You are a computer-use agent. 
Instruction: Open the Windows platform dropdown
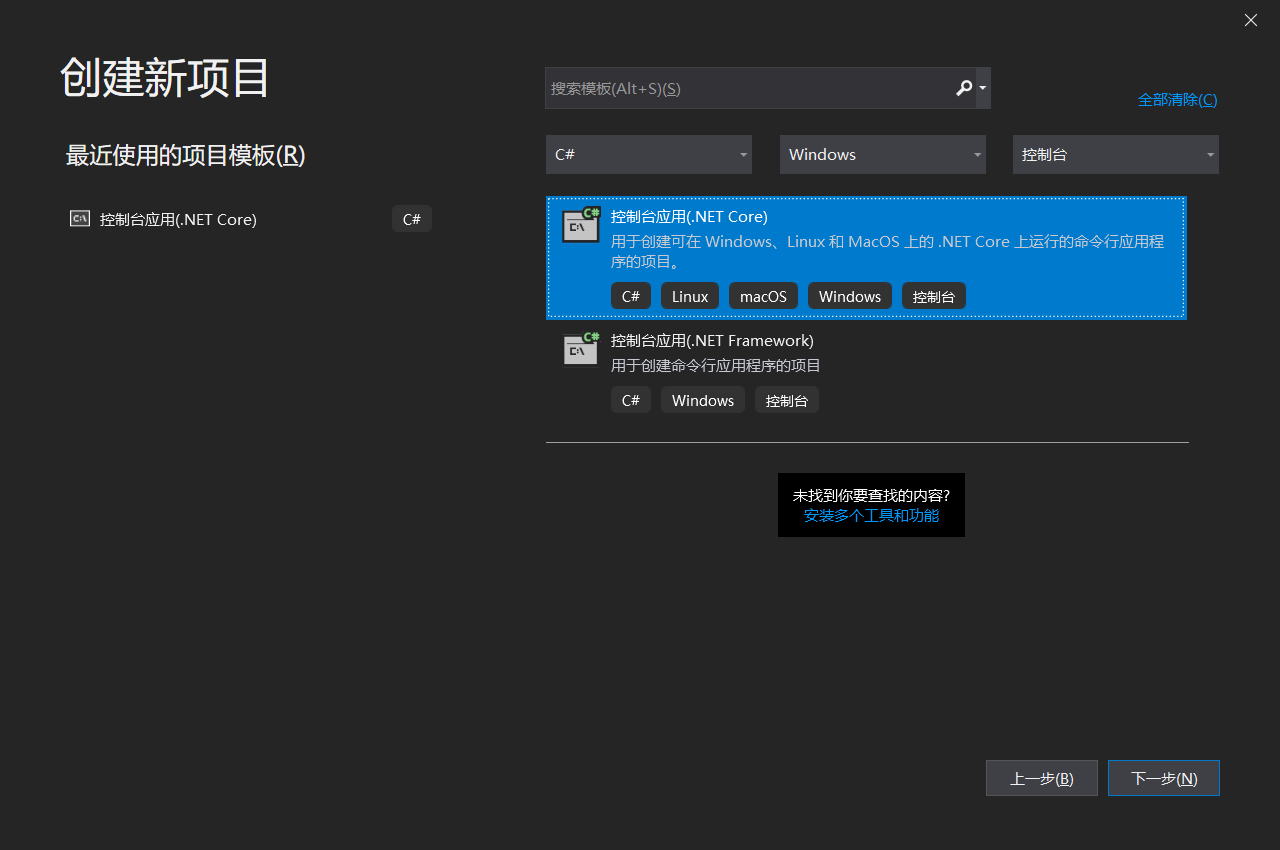pyautogui.click(x=882, y=154)
